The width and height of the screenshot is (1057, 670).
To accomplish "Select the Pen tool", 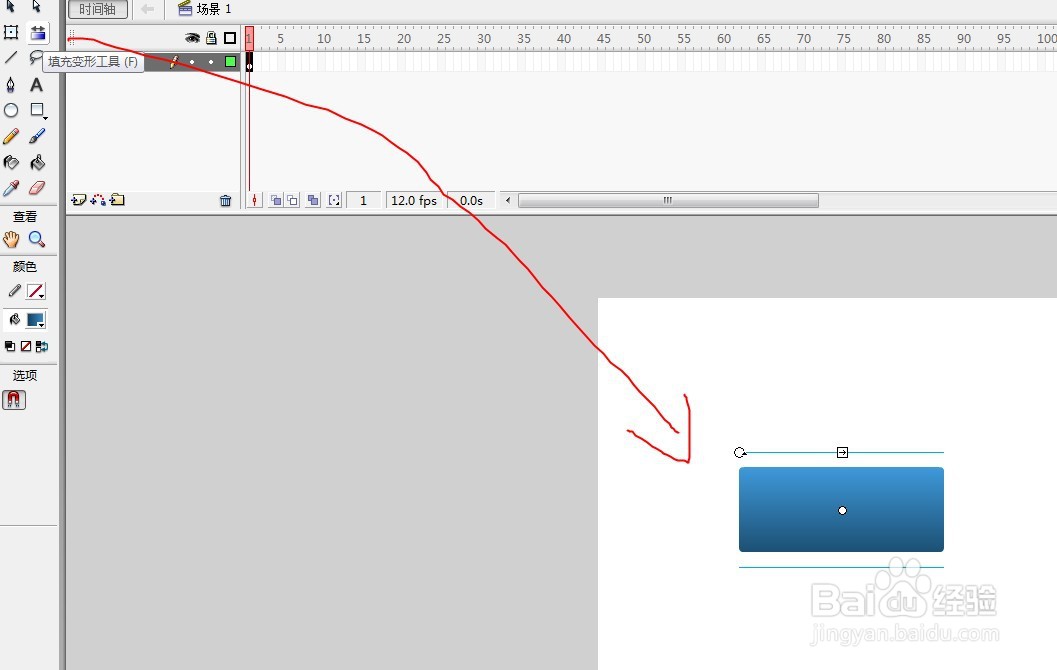I will (x=11, y=84).
